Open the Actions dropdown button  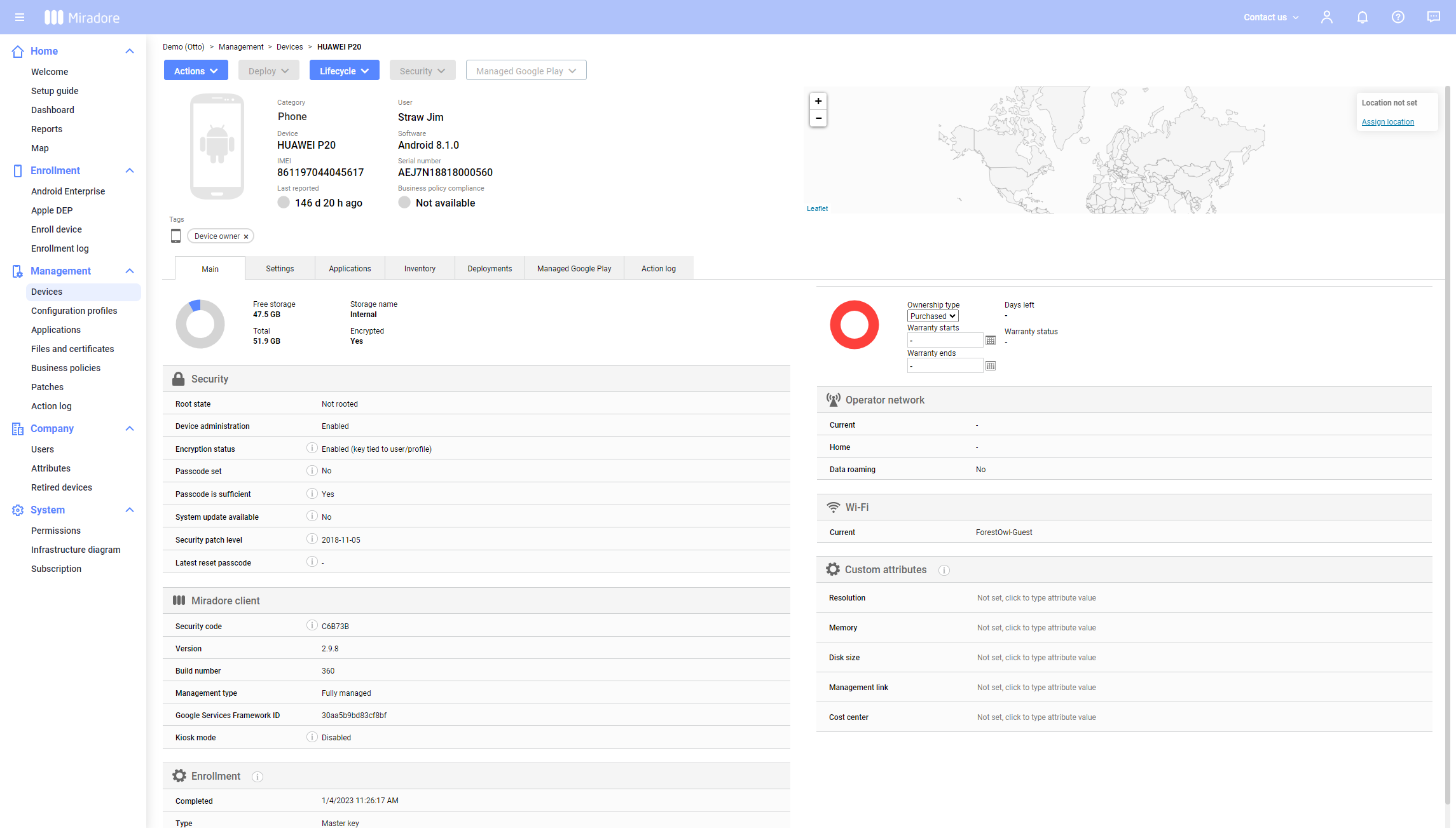tap(196, 71)
